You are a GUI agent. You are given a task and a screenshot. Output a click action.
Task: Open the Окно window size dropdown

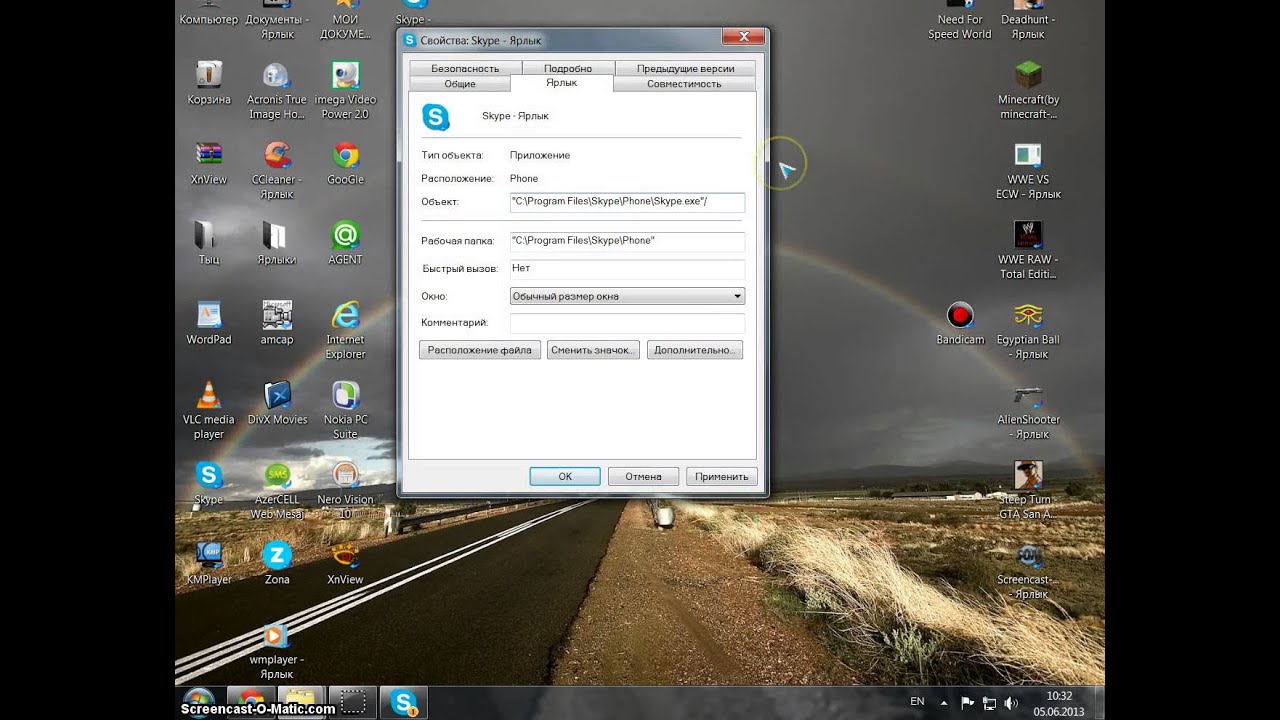[x=627, y=296]
